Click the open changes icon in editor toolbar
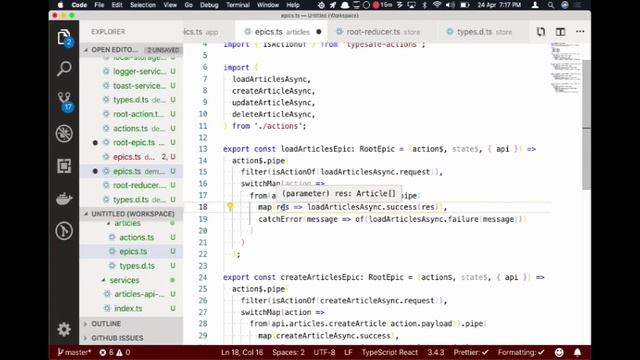The height and width of the screenshot is (360, 640). click(541, 32)
